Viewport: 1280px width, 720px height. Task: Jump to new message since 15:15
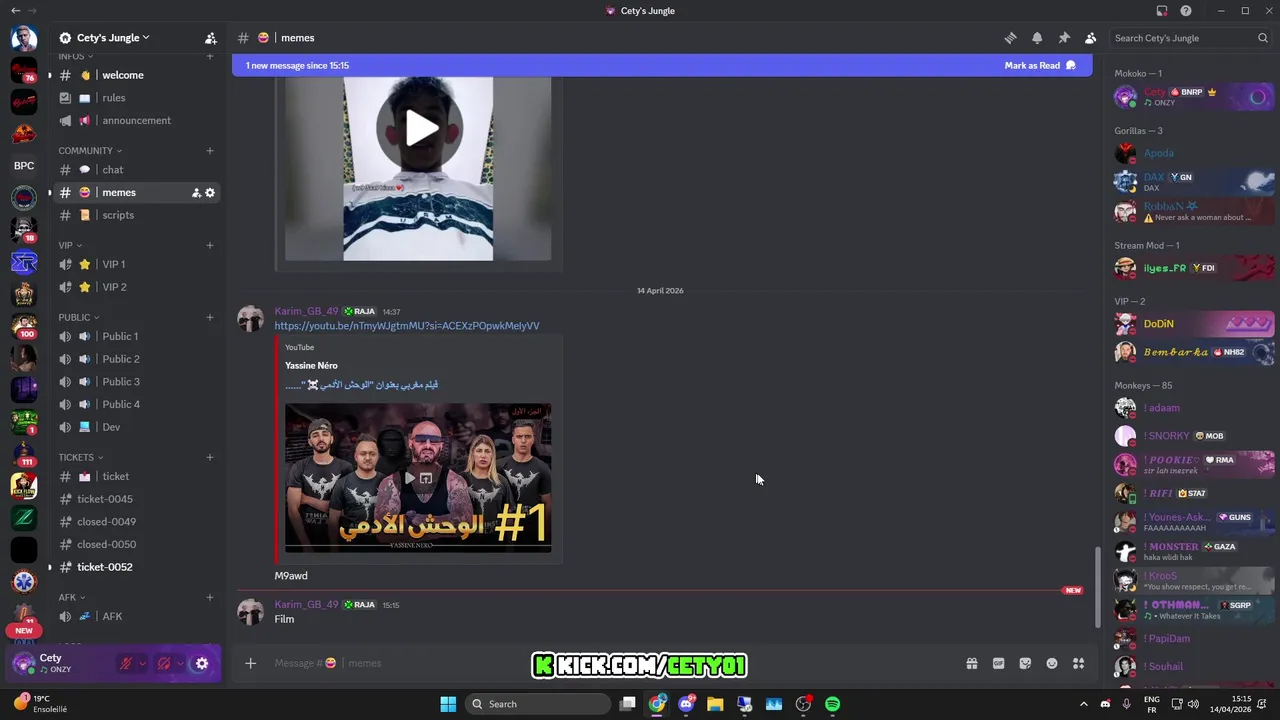297,65
